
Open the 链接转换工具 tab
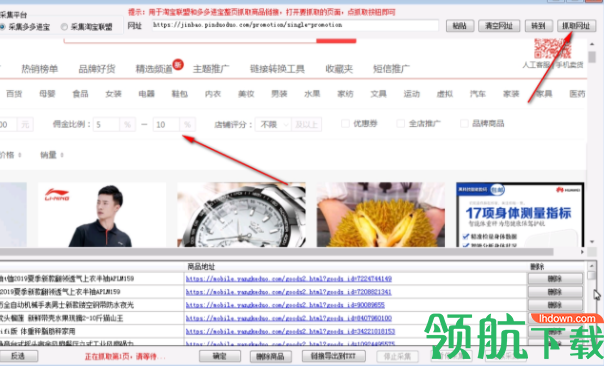pos(277,69)
